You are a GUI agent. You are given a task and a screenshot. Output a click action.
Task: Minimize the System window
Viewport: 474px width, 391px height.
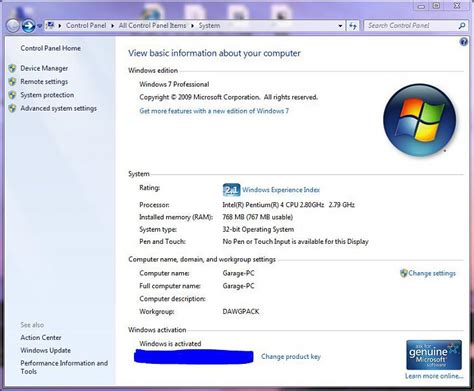[421, 6]
